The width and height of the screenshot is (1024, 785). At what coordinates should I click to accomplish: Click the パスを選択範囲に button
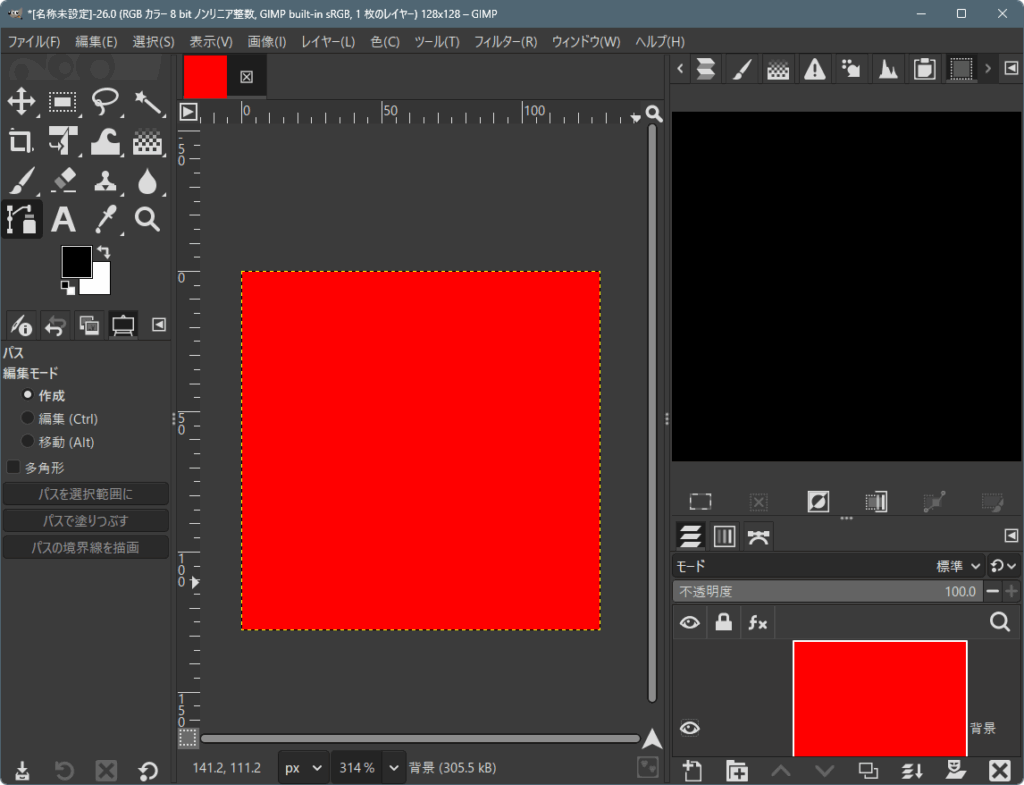pyautogui.click(x=85, y=493)
